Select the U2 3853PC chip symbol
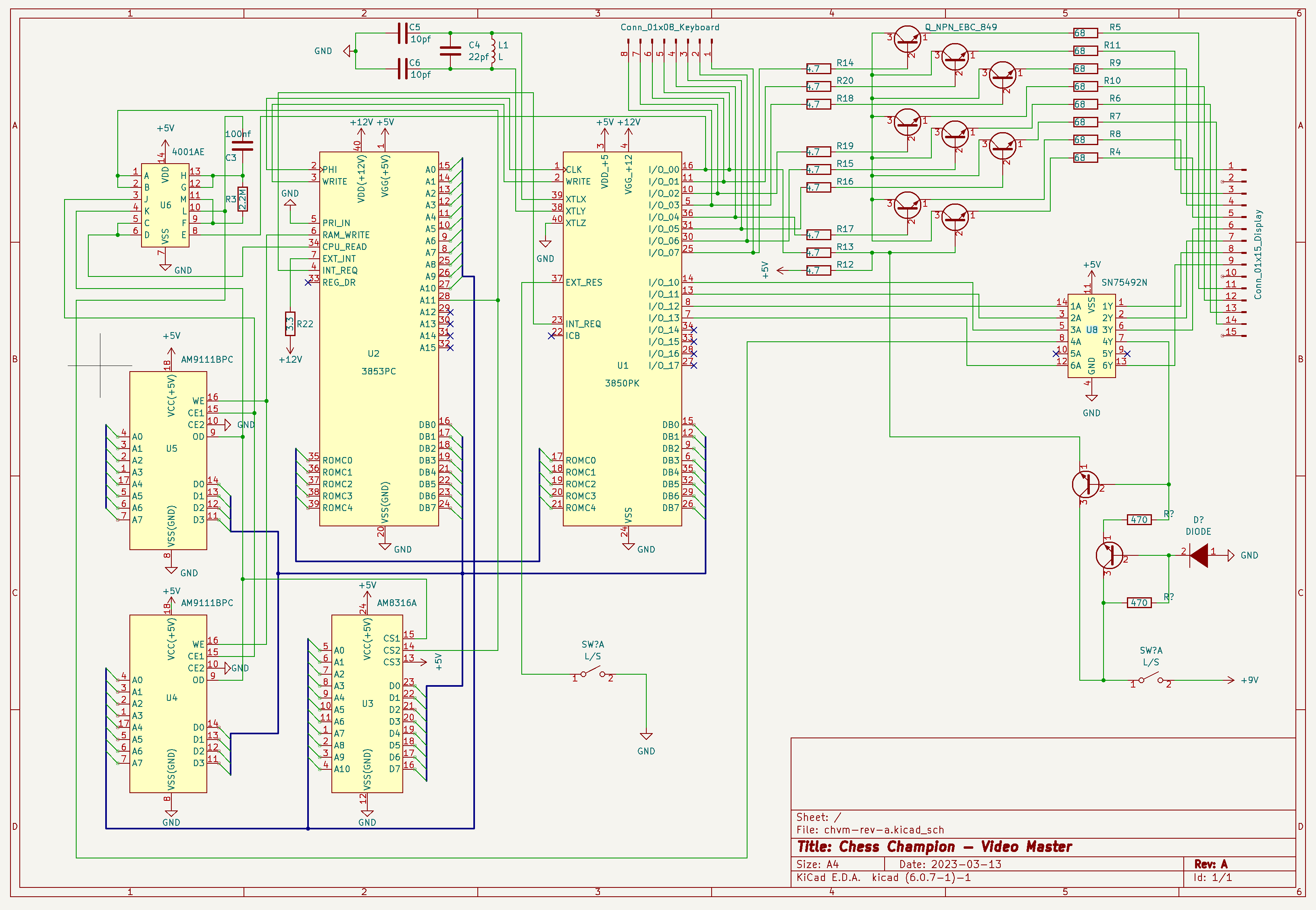 pyautogui.click(x=379, y=339)
